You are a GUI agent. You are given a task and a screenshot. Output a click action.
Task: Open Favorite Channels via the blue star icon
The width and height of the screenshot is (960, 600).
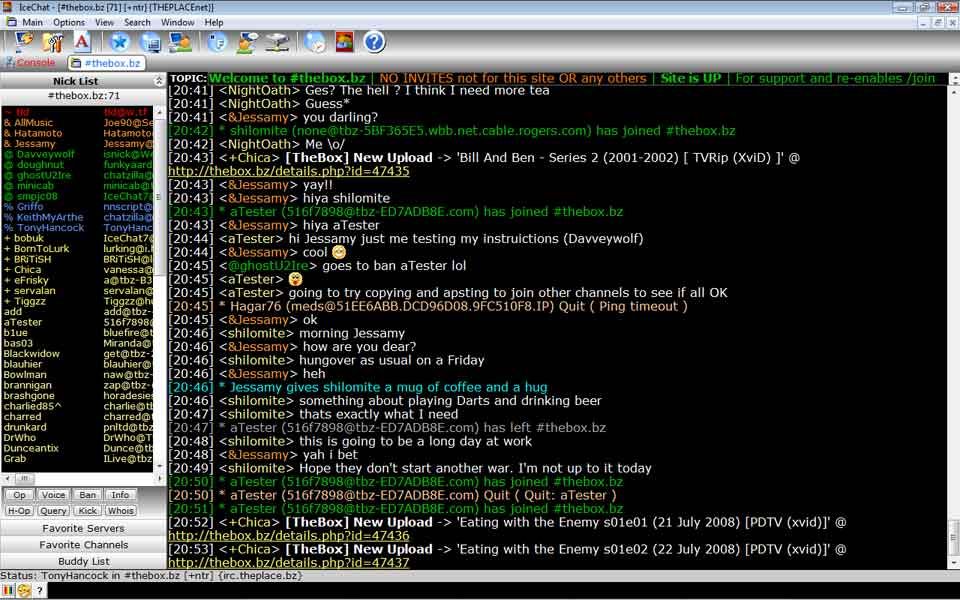coord(119,42)
